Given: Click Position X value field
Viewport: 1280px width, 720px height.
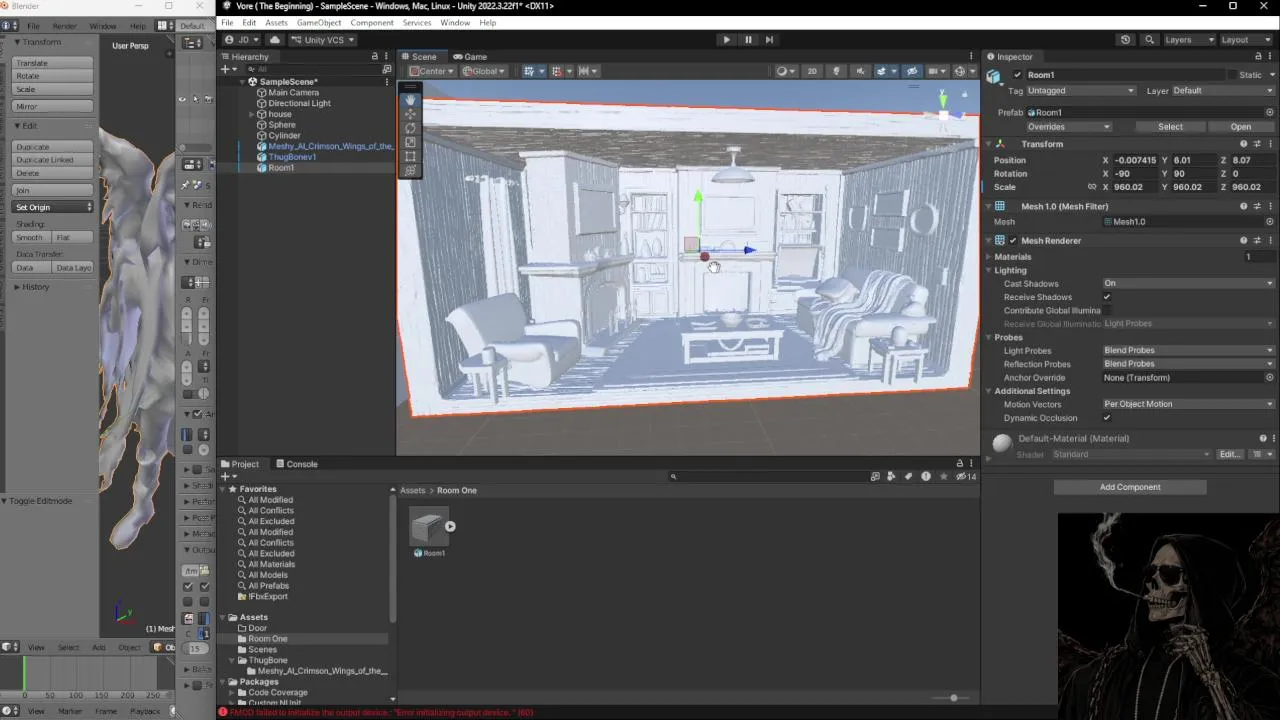Looking at the screenshot, I should (1134, 160).
